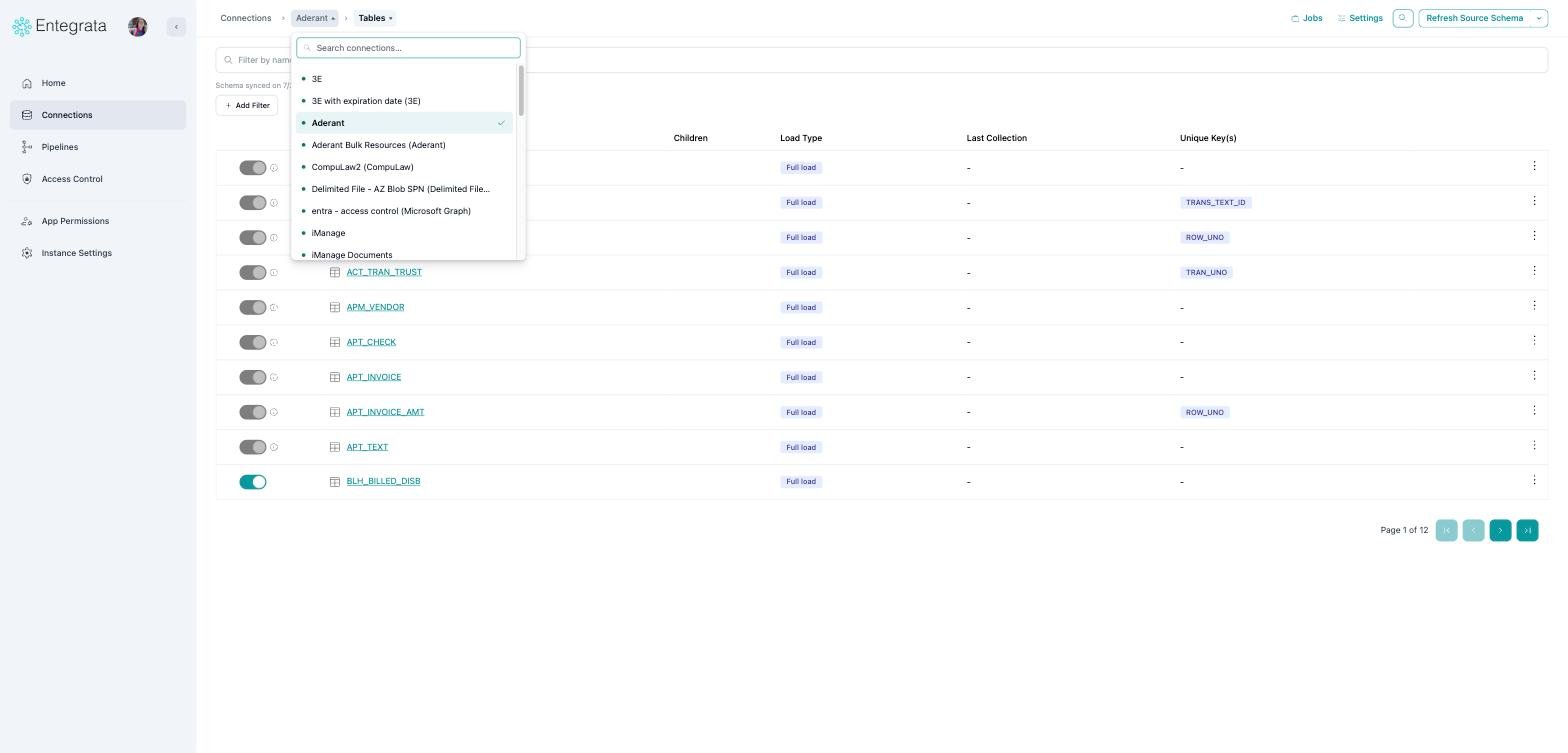This screenshot has height=753, width=1568.
Task: Open Instance Settings in the sidebar
Action: coord(98,253)
